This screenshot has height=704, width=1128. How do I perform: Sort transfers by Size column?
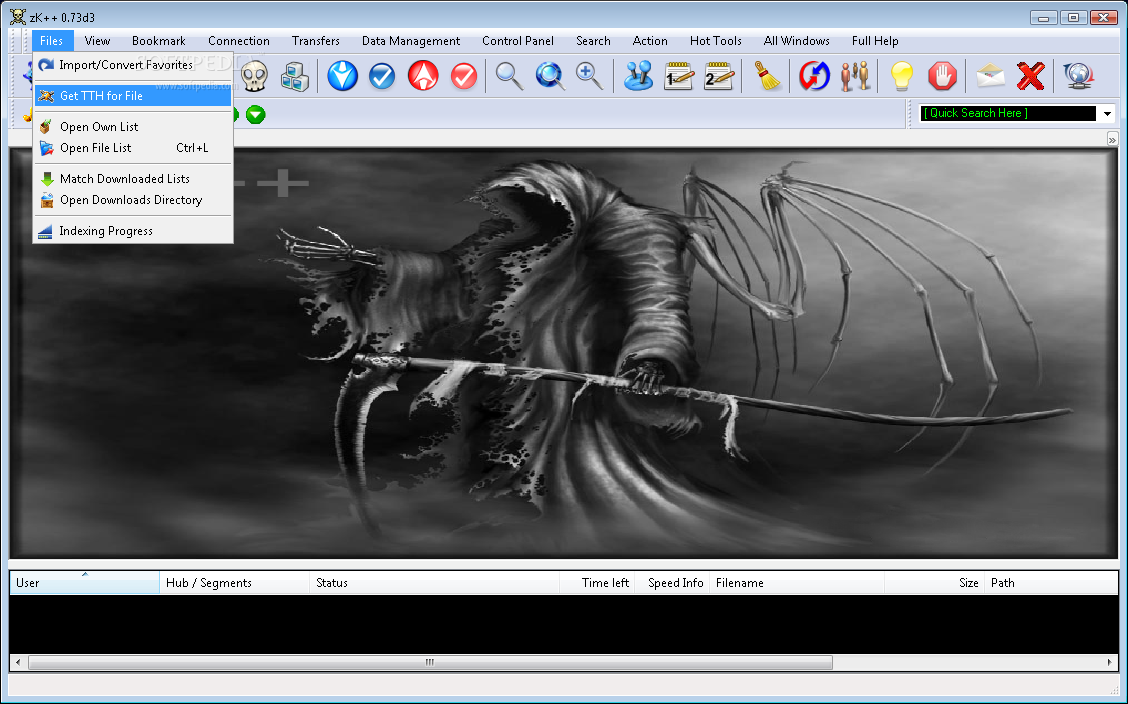934,582
